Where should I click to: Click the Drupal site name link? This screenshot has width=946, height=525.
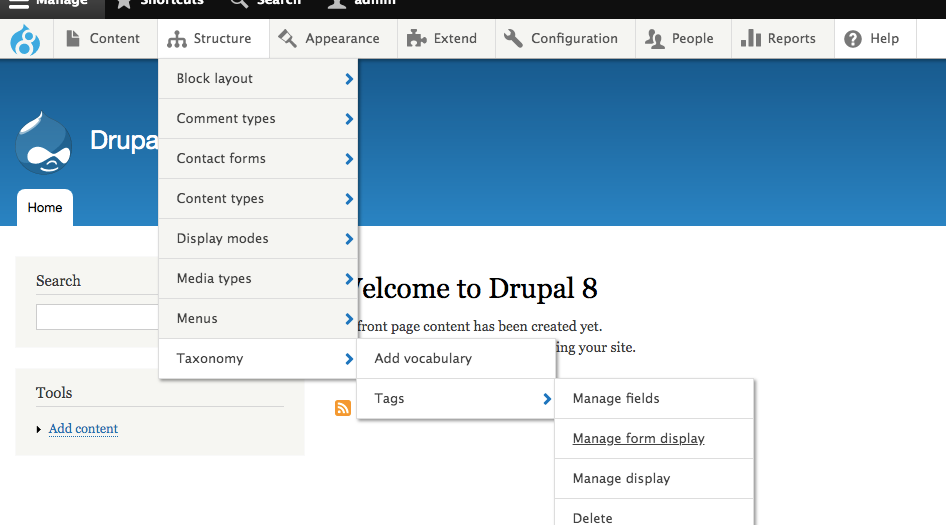[124, 140]
